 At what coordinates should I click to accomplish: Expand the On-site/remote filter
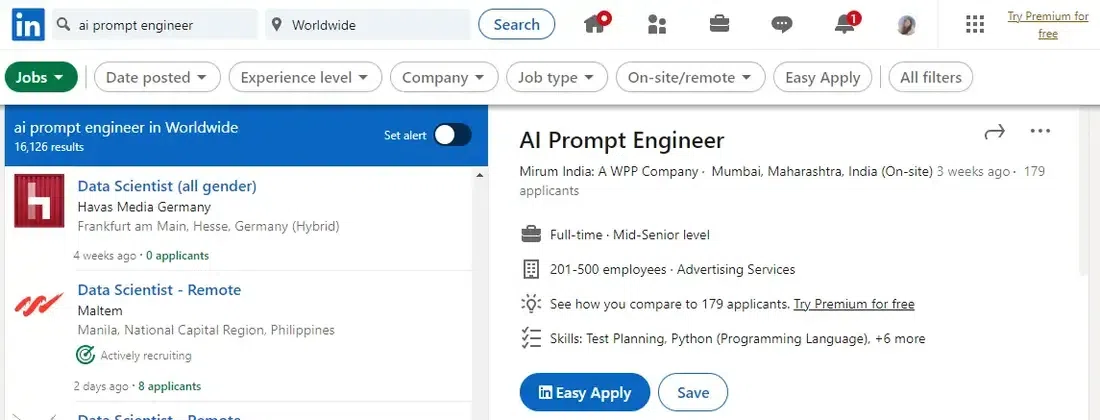[690, 77]
